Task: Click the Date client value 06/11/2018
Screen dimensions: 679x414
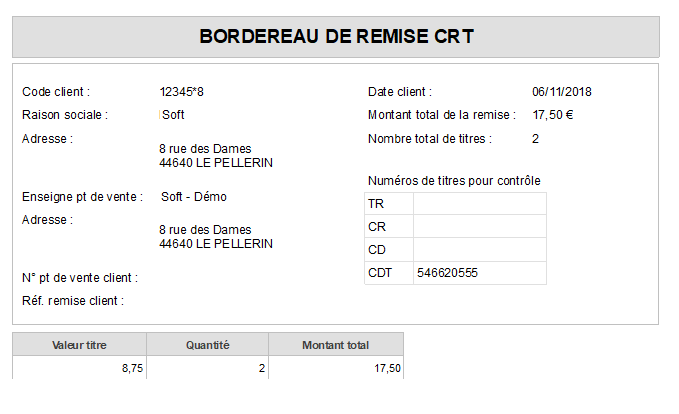Action: pos(562,92)
